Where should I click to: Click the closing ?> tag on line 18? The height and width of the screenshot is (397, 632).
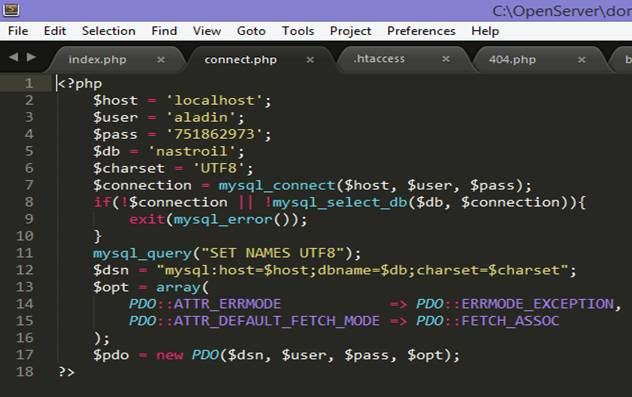[x=67, y=371]
